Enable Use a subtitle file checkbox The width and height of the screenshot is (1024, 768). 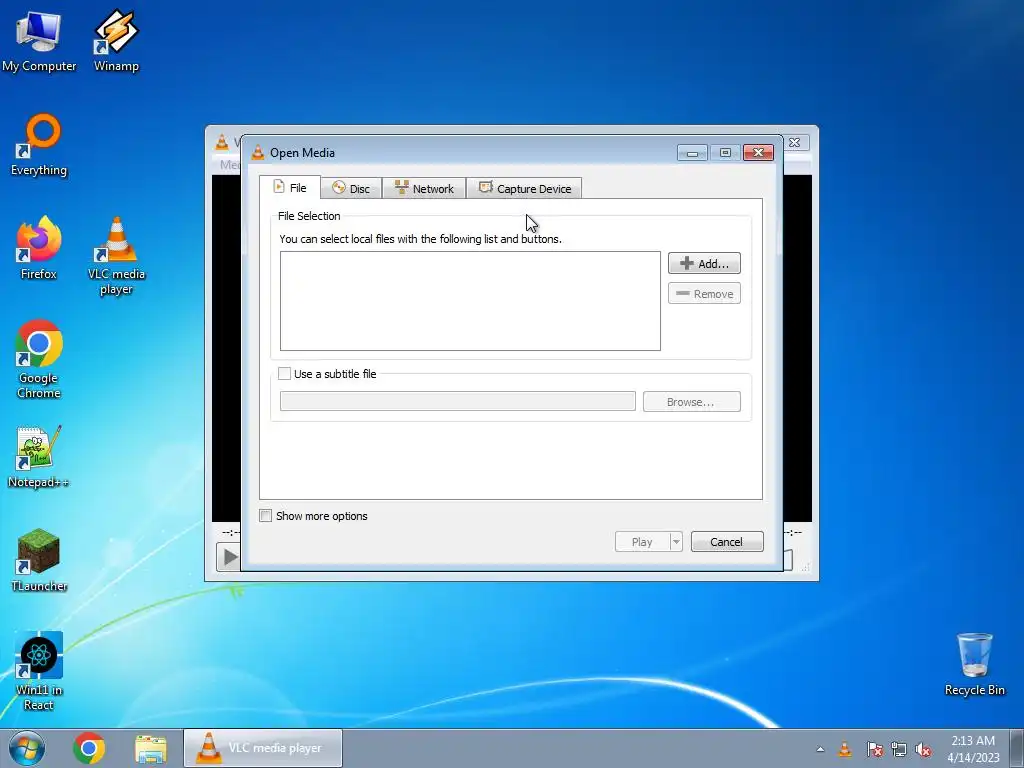click(x=285, y=374)
